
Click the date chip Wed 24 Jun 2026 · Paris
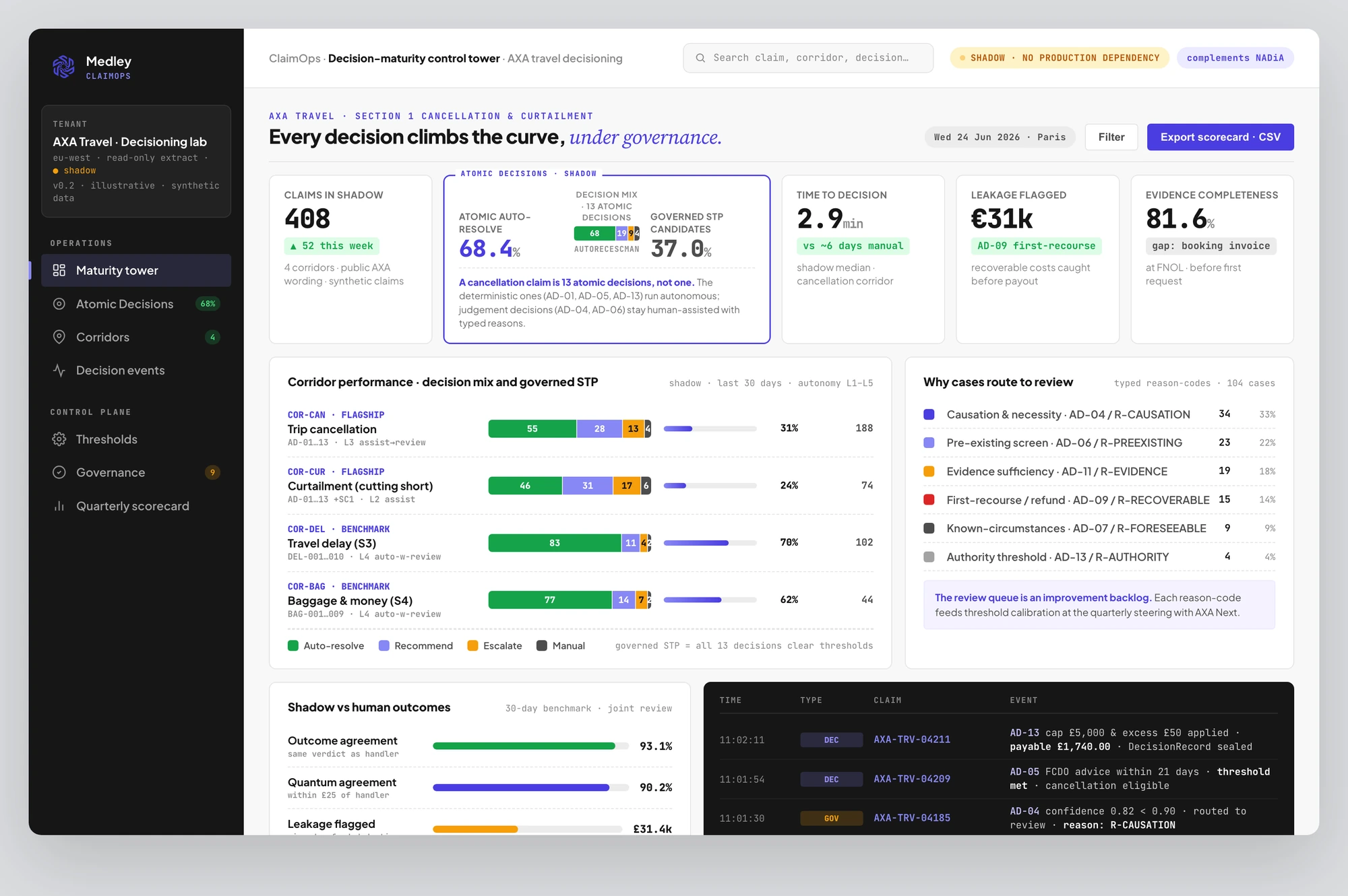(x=1000, y=137)
